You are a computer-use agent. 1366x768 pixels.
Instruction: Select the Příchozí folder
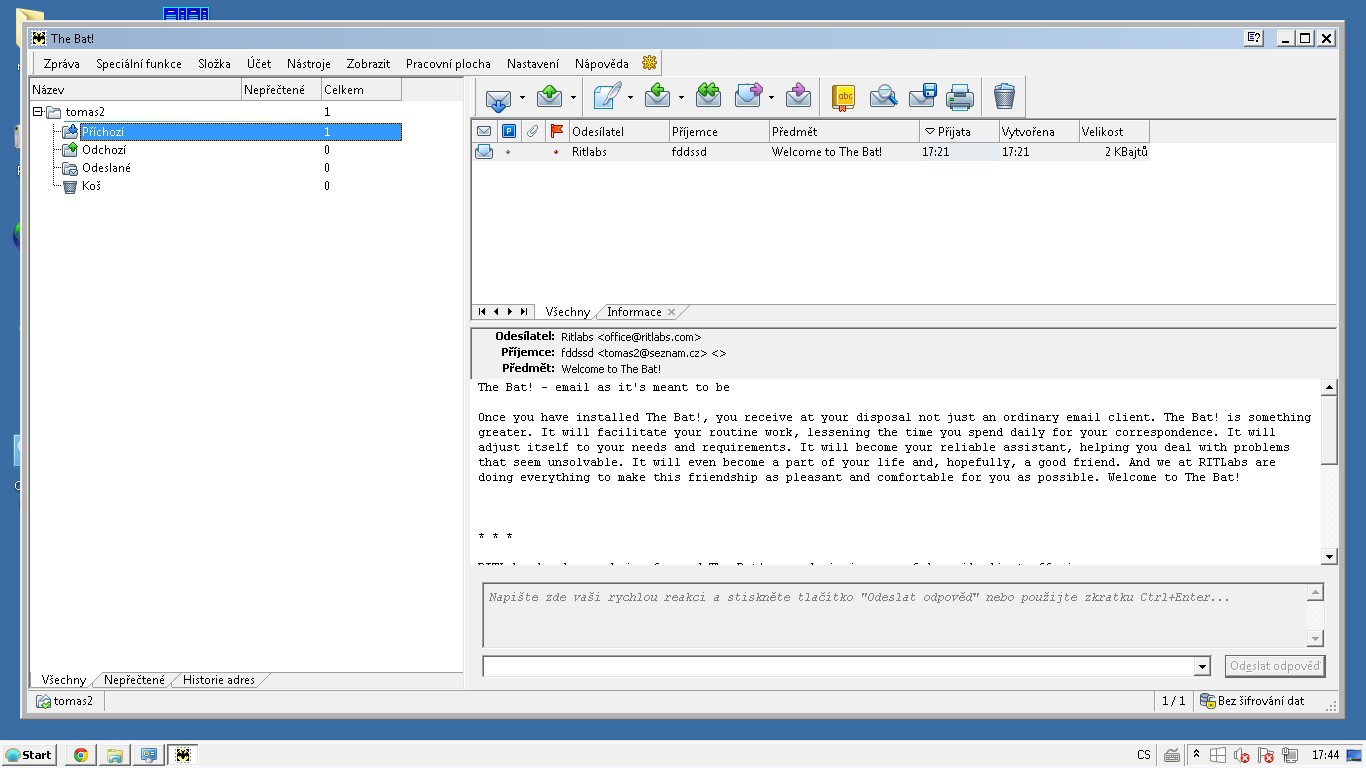pyautogui.click(x=103, y=131)
